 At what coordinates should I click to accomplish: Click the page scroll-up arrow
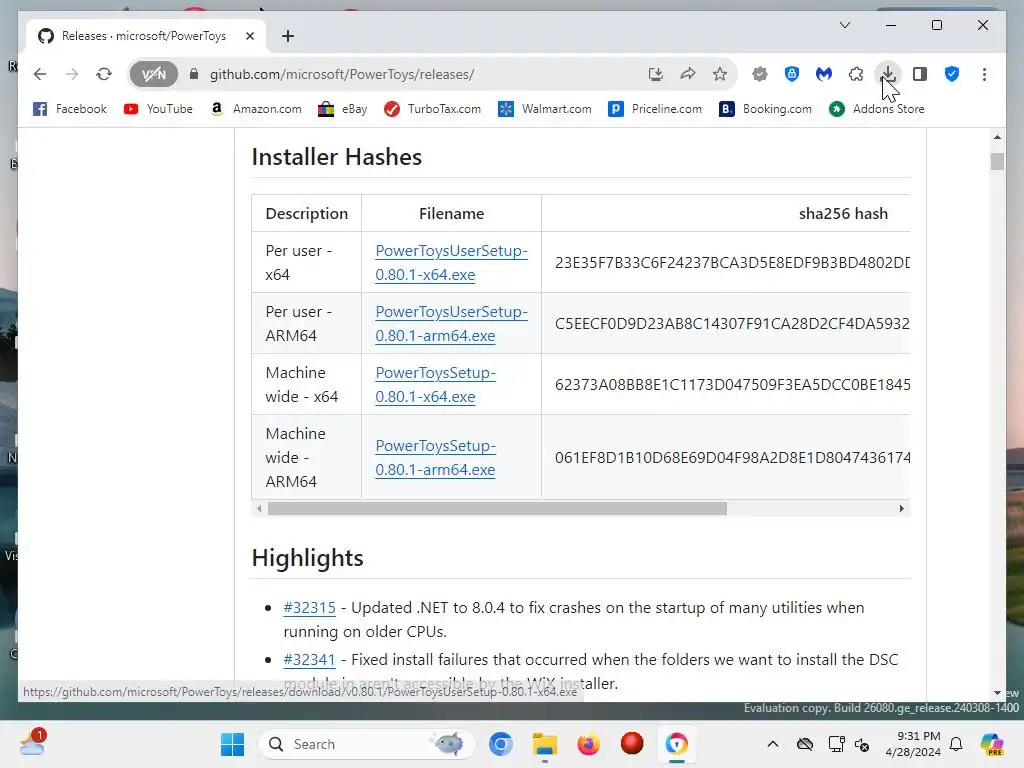coord(997,137)
